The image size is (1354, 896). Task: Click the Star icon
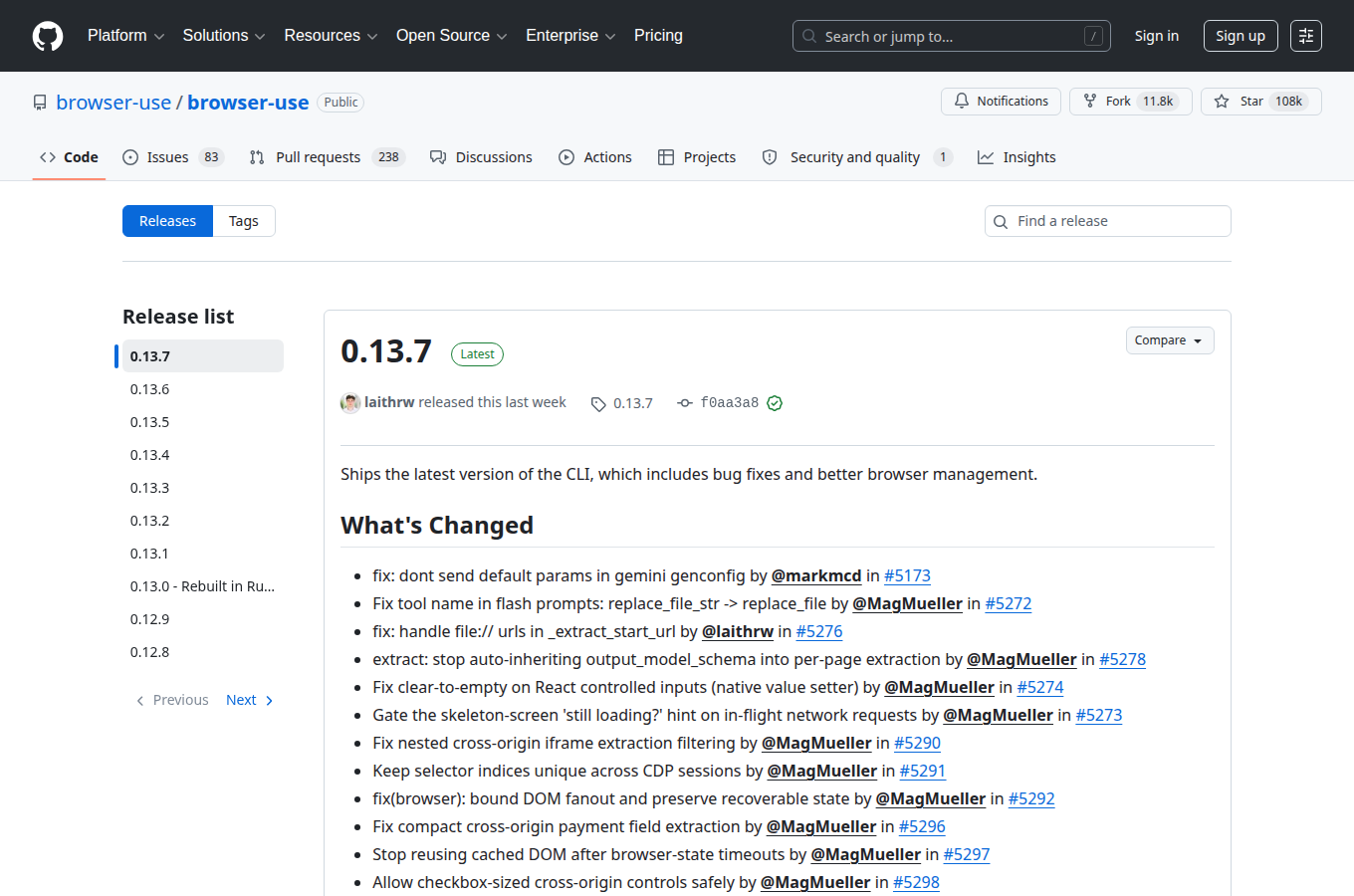(1222, 102)
